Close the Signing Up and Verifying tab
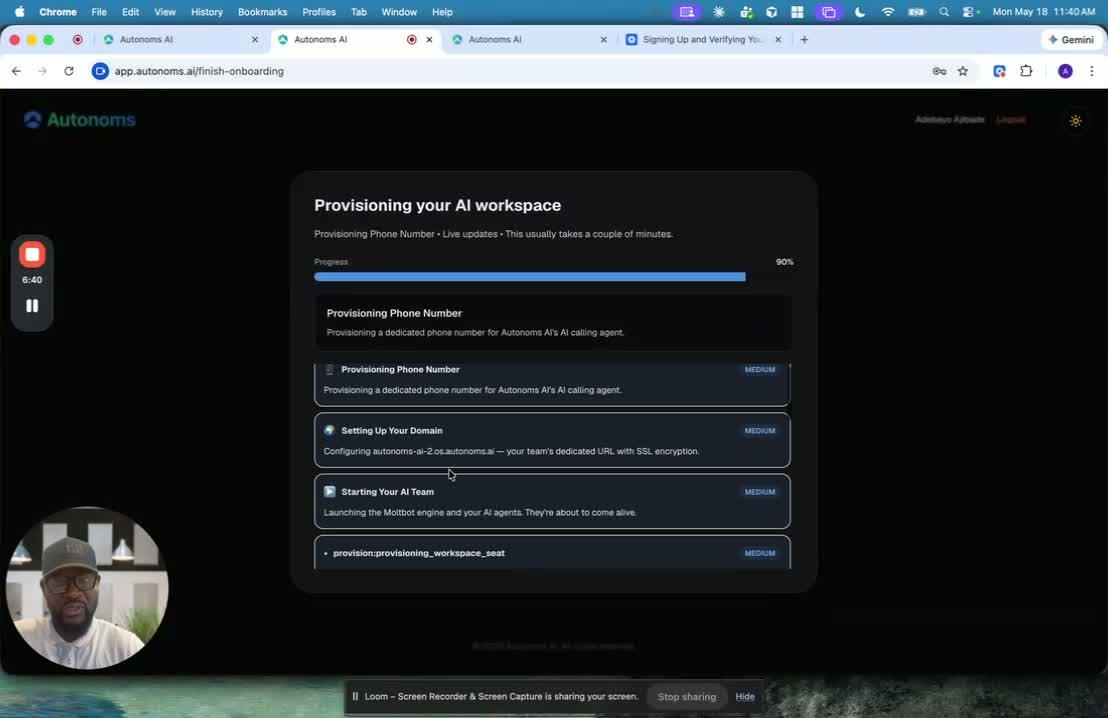This screenshot has width=1108, height=718. pos(778,40)
